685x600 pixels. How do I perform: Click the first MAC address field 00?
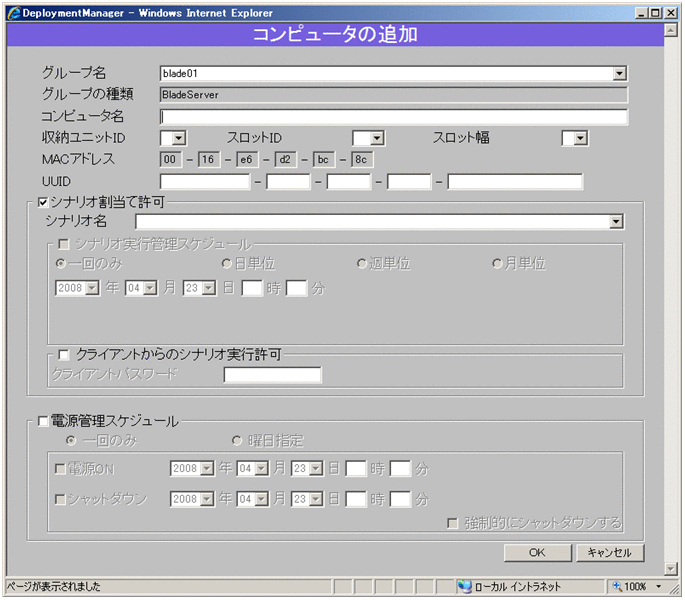[x=170, y=160]
